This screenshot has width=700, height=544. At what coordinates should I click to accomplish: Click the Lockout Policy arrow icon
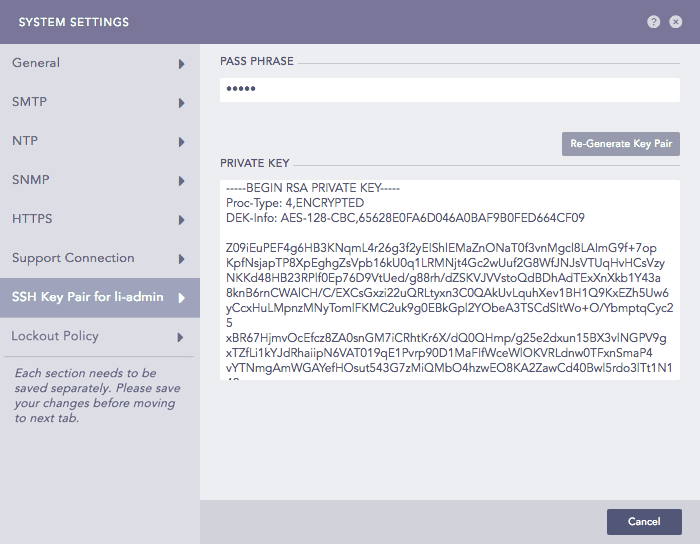point(182,337)
